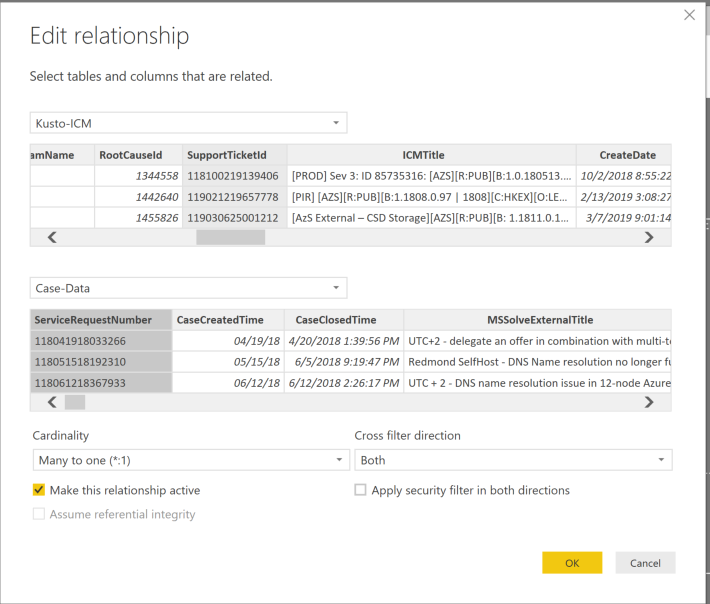Click CaseCreatedTime cell 06/12/18
Screen dimensions: 710x604
click(x=228, y=383)
